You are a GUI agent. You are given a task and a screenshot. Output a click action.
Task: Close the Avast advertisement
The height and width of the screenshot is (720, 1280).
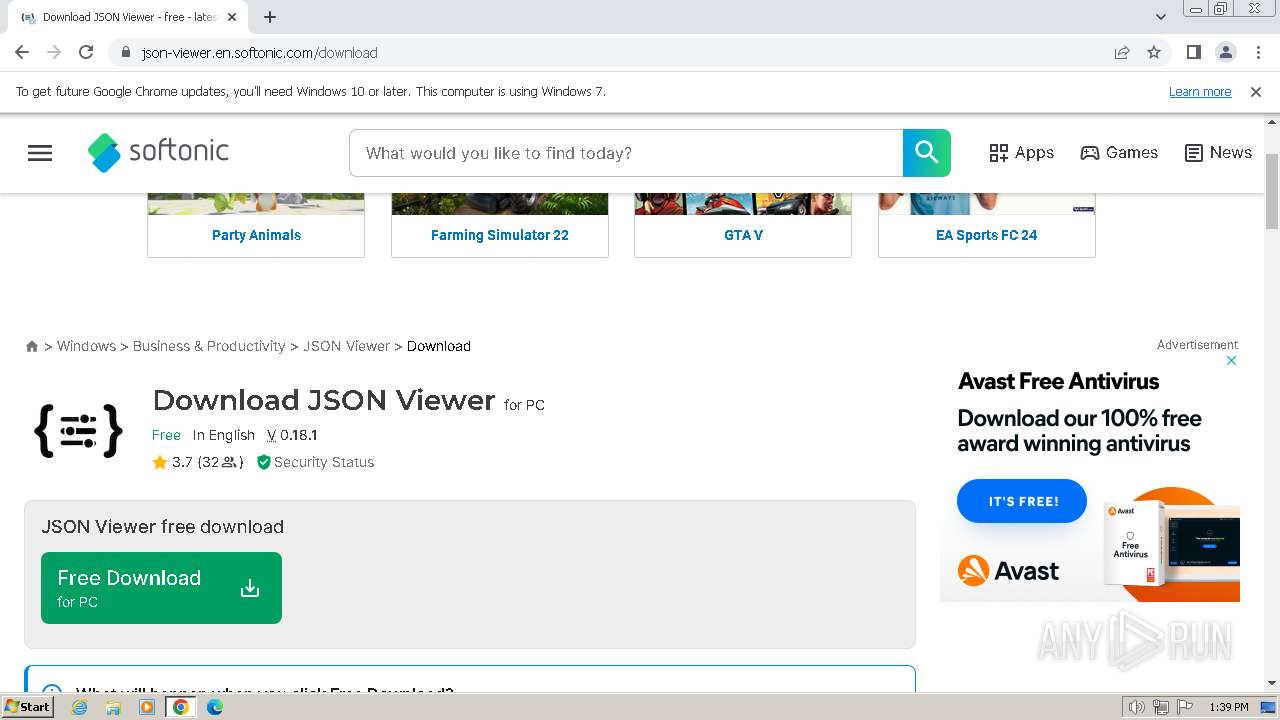point(1232,360)
